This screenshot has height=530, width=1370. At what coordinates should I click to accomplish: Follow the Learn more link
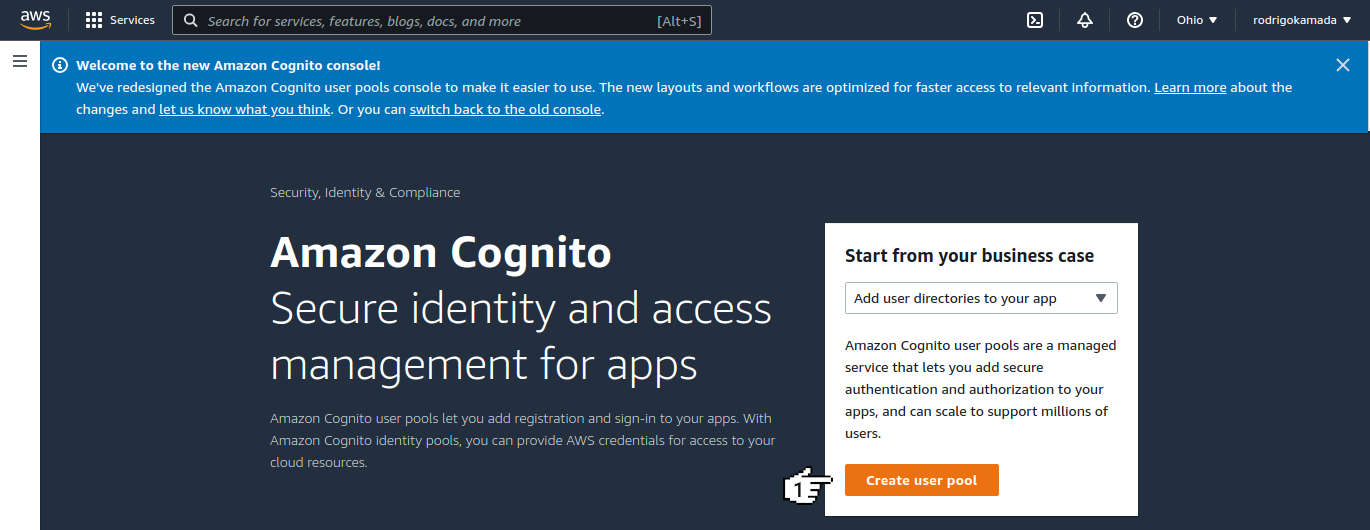[1190, 87]
